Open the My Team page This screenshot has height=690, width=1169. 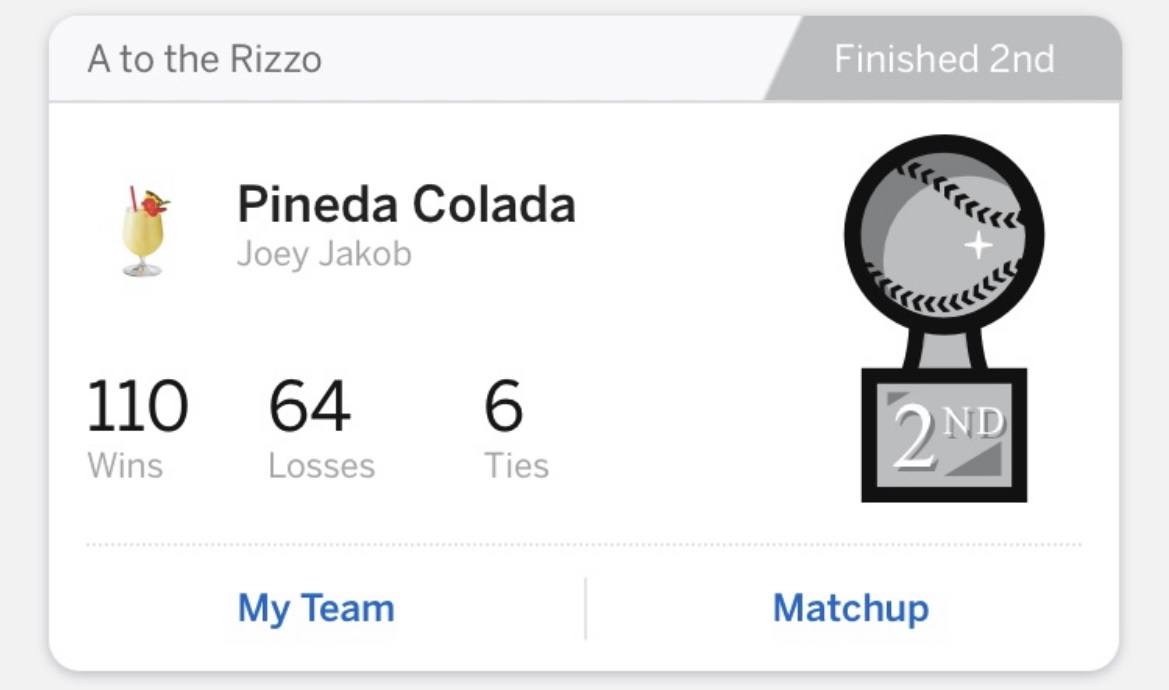pos(316,608)
